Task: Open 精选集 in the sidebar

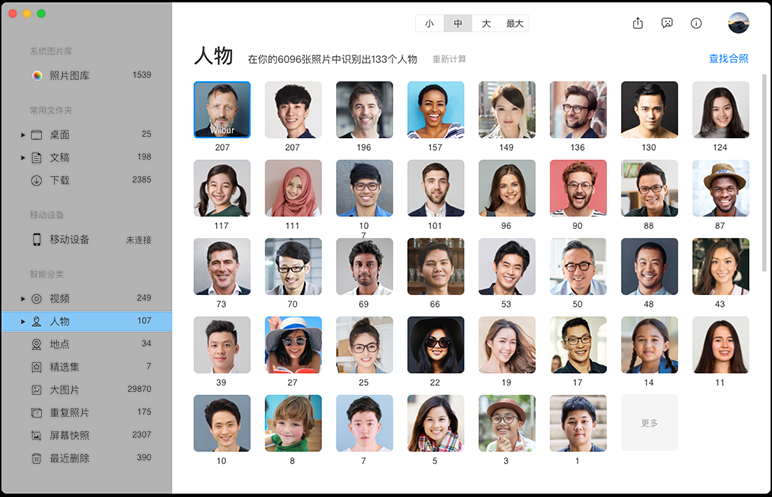Action: pos(65,367)
